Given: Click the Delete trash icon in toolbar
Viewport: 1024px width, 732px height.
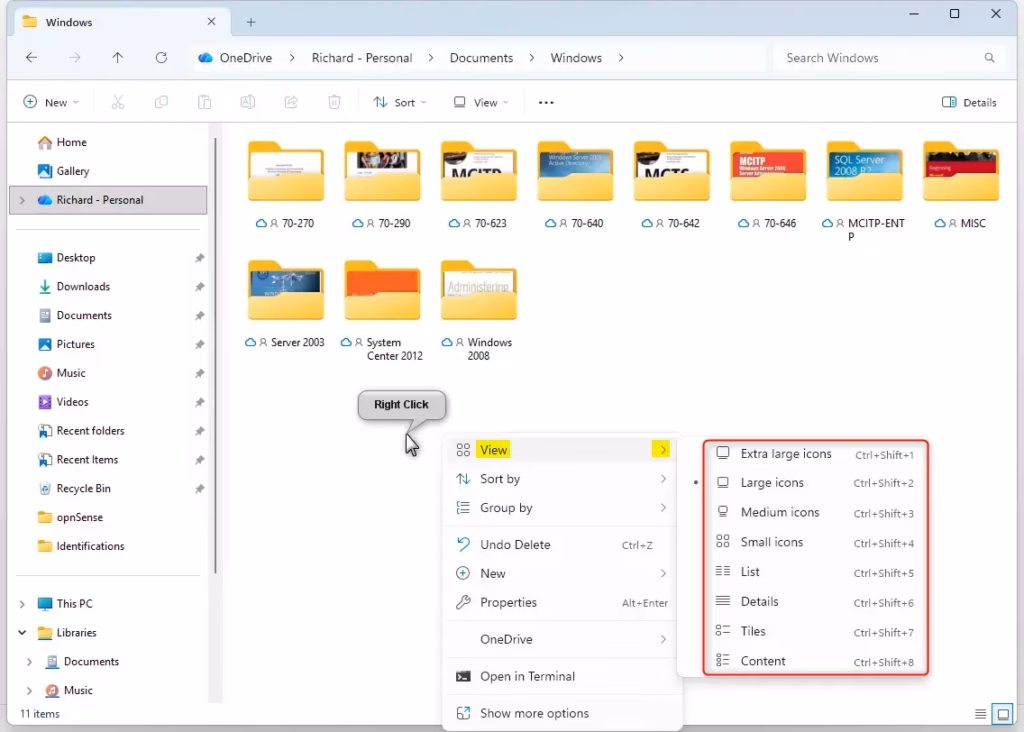Looking at the screenshot, I should tap(334, 102).
